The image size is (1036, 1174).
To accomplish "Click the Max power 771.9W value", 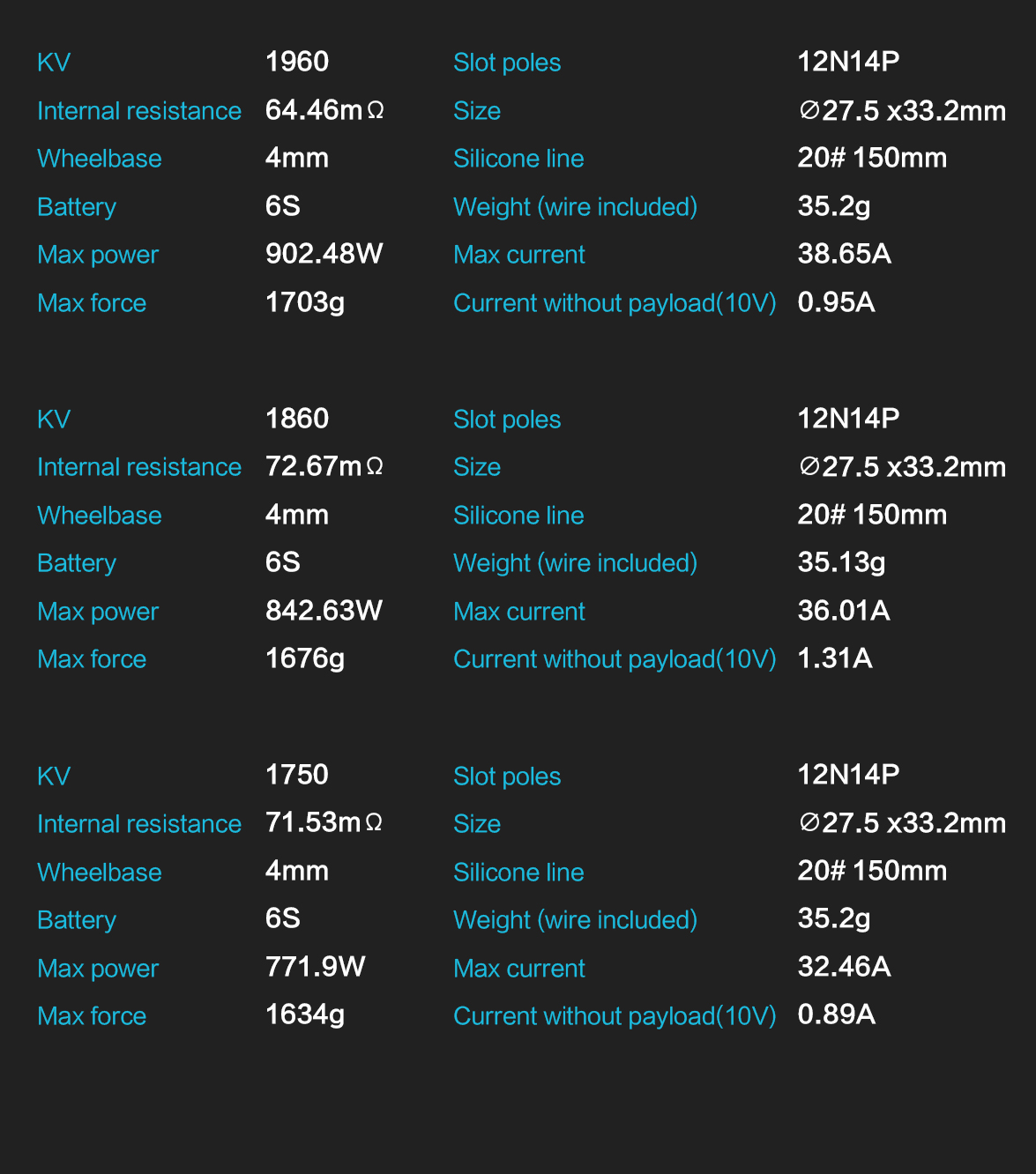I will tap(316, 967).
